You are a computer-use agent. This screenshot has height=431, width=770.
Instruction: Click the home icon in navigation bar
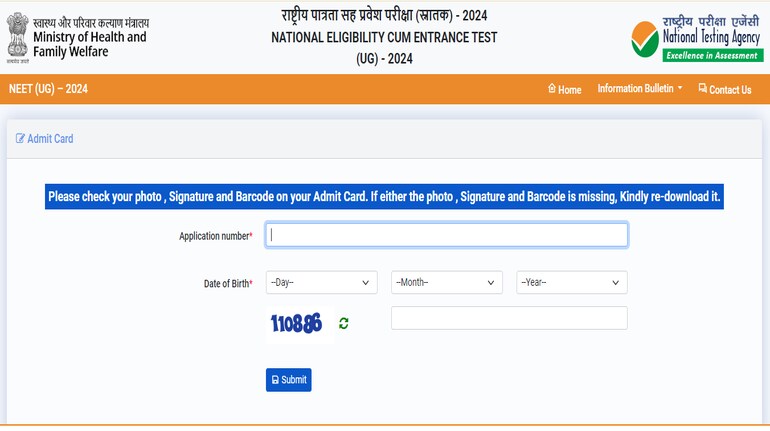(552, 88)
